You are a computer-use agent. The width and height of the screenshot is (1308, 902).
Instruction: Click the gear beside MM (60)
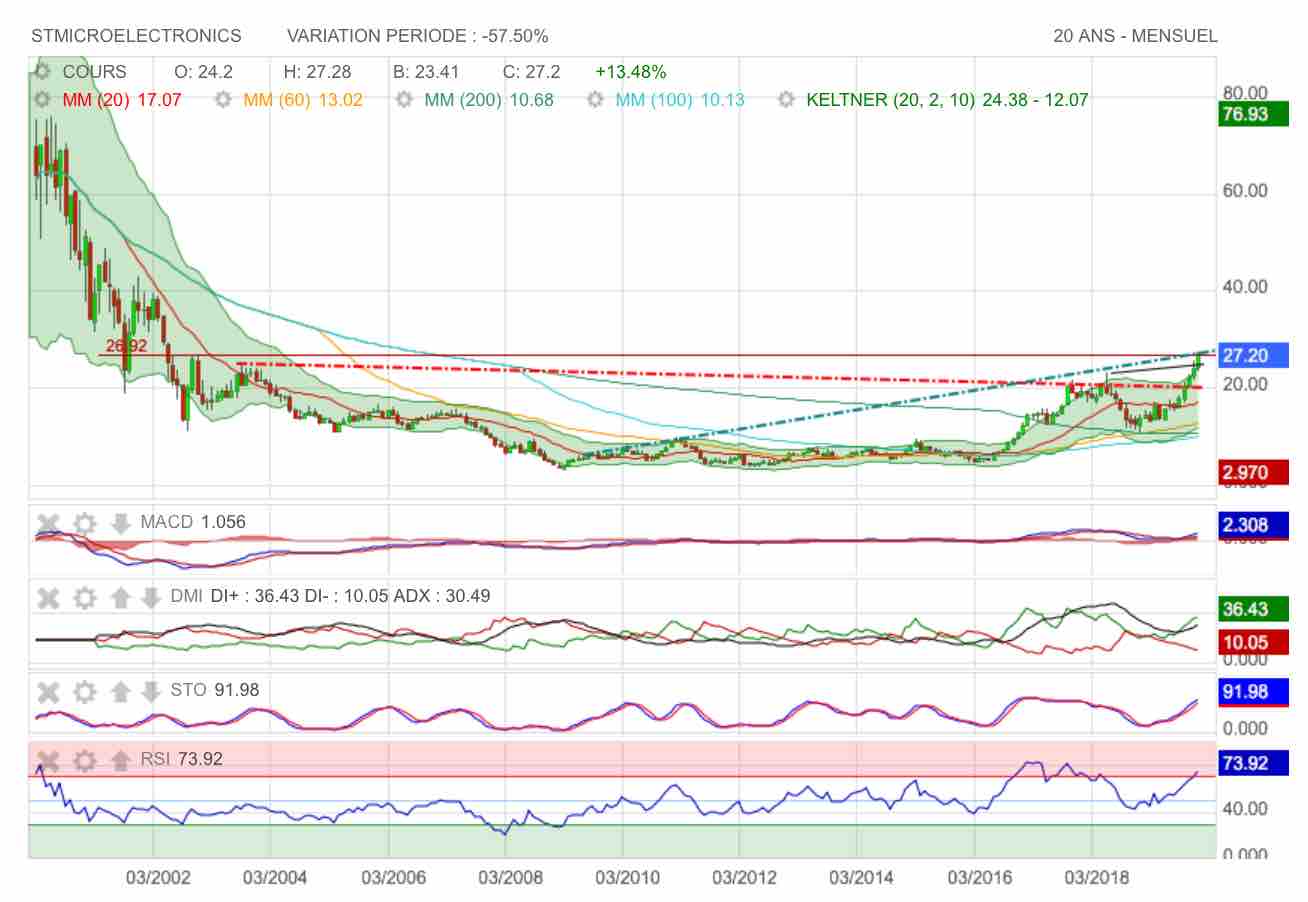[223, 100]
